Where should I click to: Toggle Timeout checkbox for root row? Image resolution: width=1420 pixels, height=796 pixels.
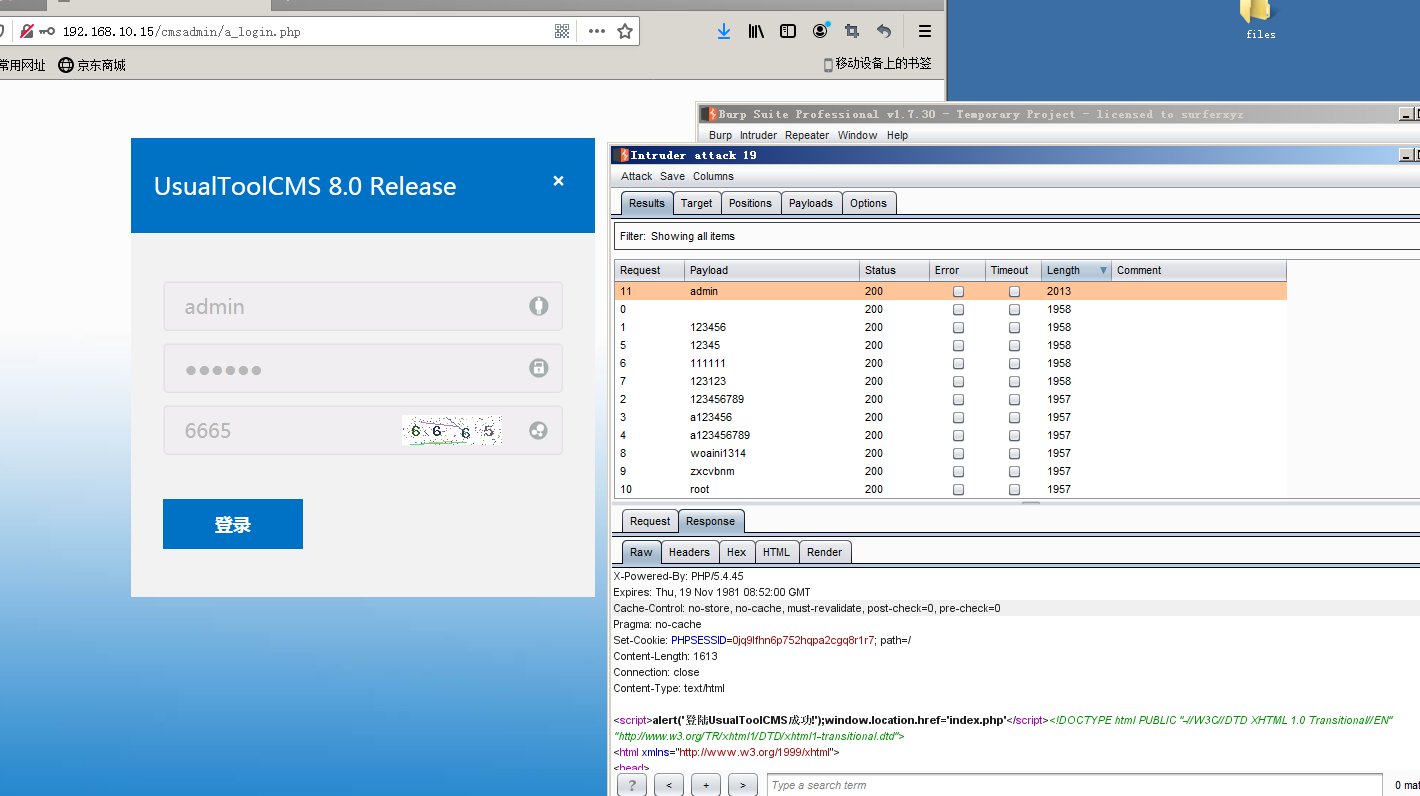(1014, 489)
